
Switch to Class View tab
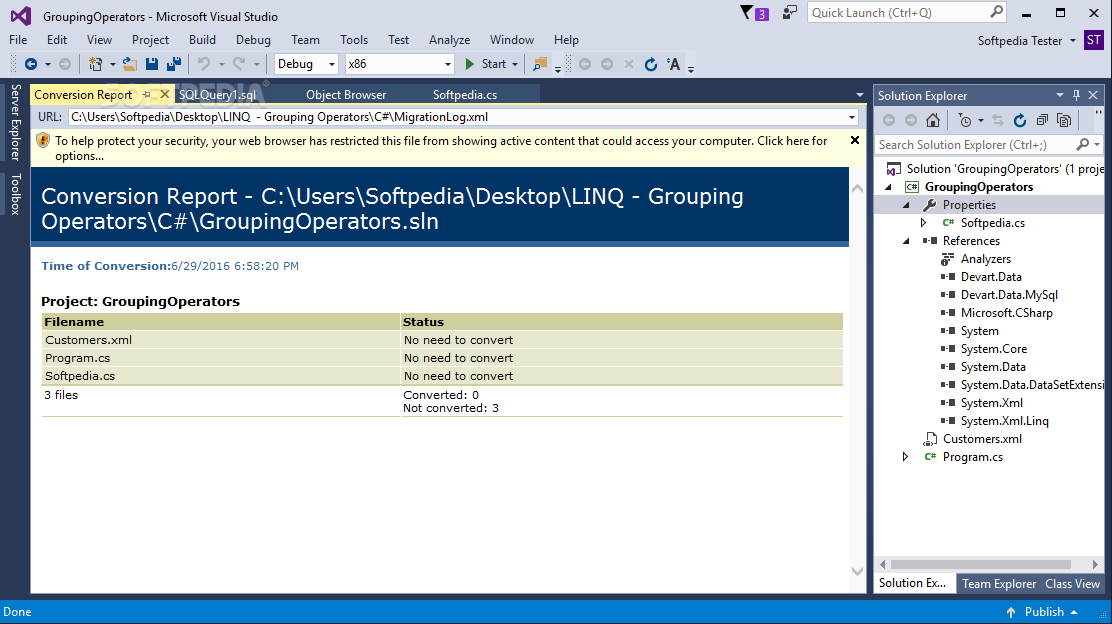tap(1072, 584)
